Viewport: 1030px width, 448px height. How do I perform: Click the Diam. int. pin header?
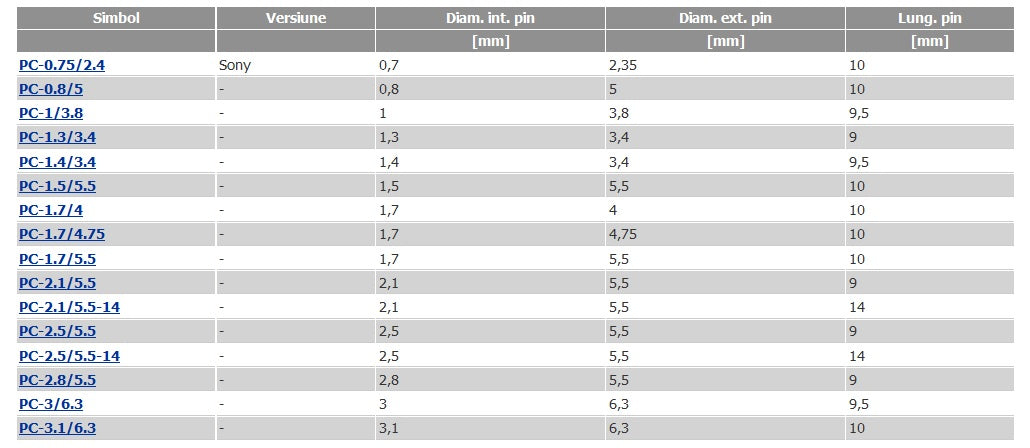(490, 18)
